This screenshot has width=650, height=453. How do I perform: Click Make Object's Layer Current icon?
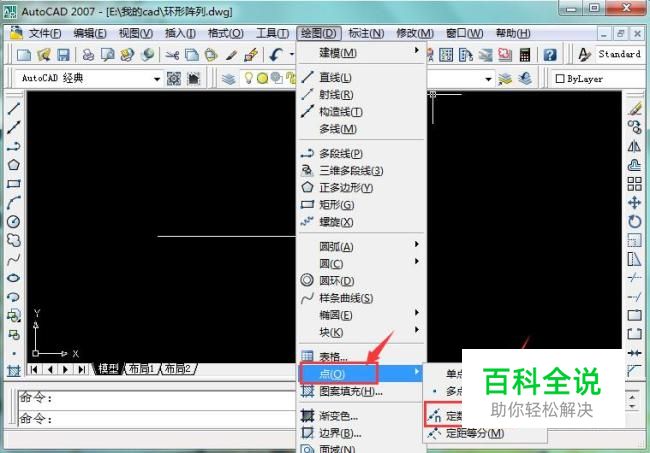(505, 78)
